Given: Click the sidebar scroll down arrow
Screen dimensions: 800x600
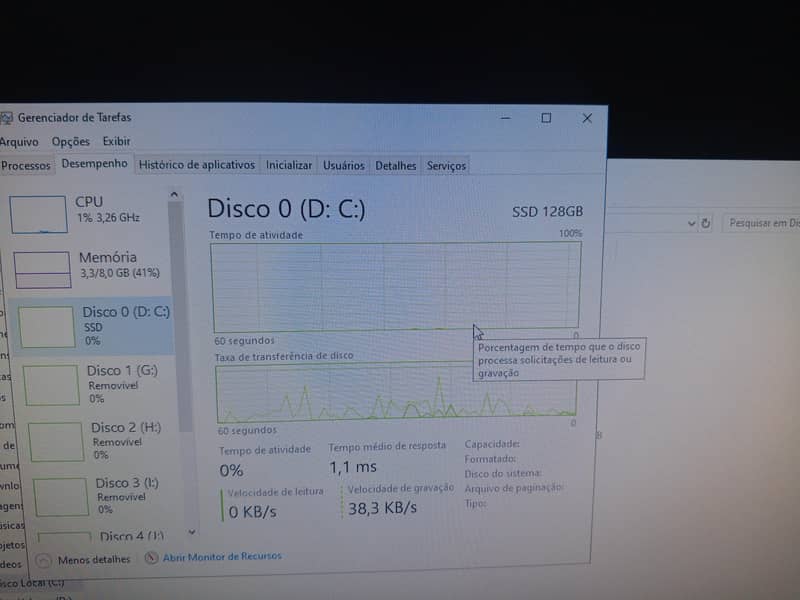Looking at the screenshot, I should click(x=192, y=532).
